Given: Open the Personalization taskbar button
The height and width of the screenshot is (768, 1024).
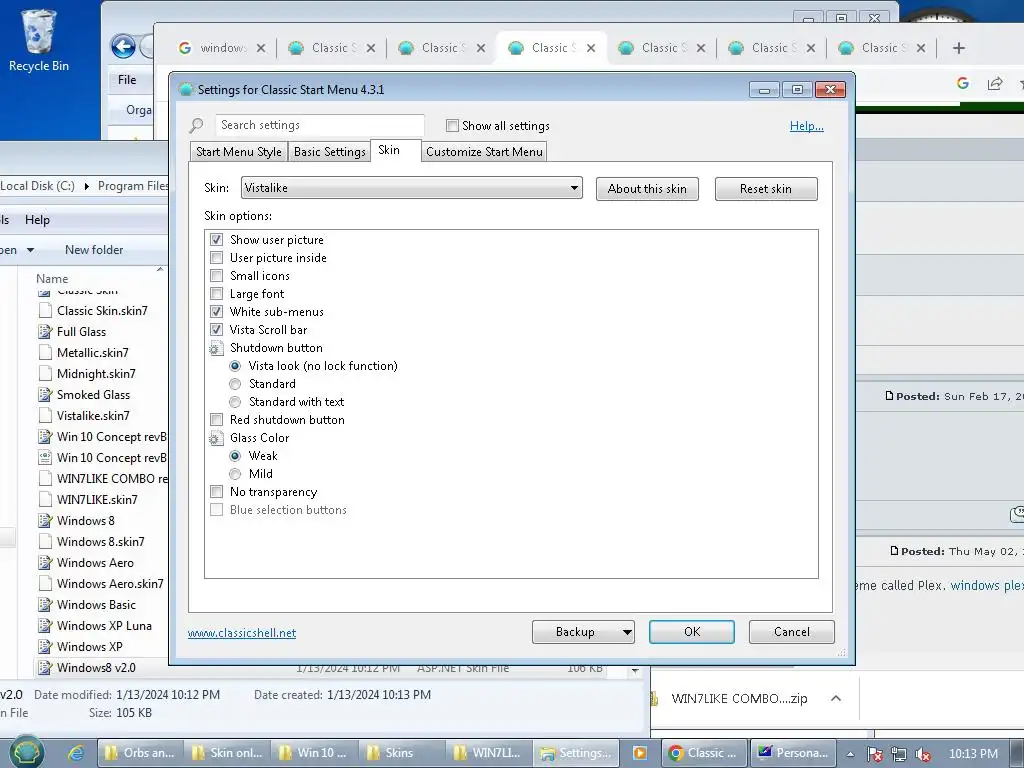Looking at the screenshot, I should point(792,753).
